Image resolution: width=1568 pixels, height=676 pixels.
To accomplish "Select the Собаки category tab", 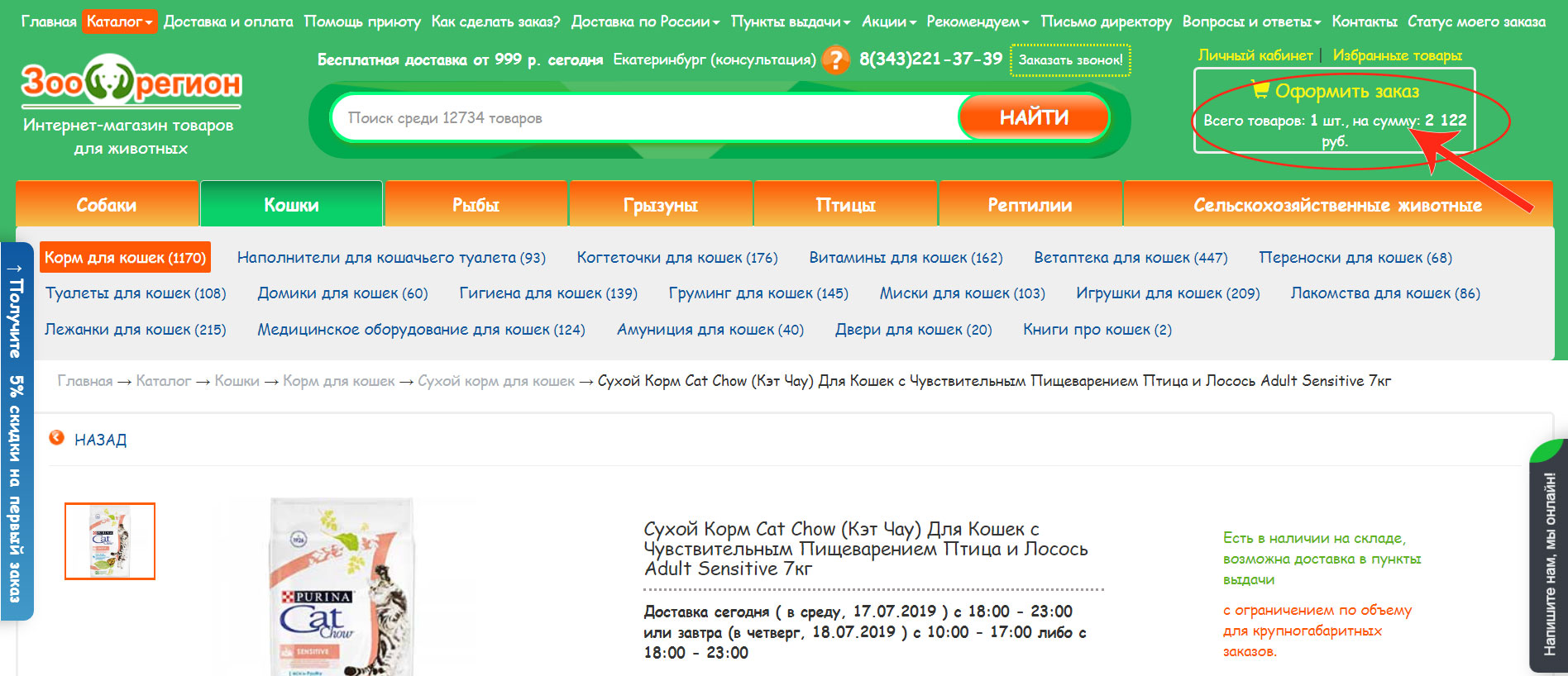I will (107, 204).
